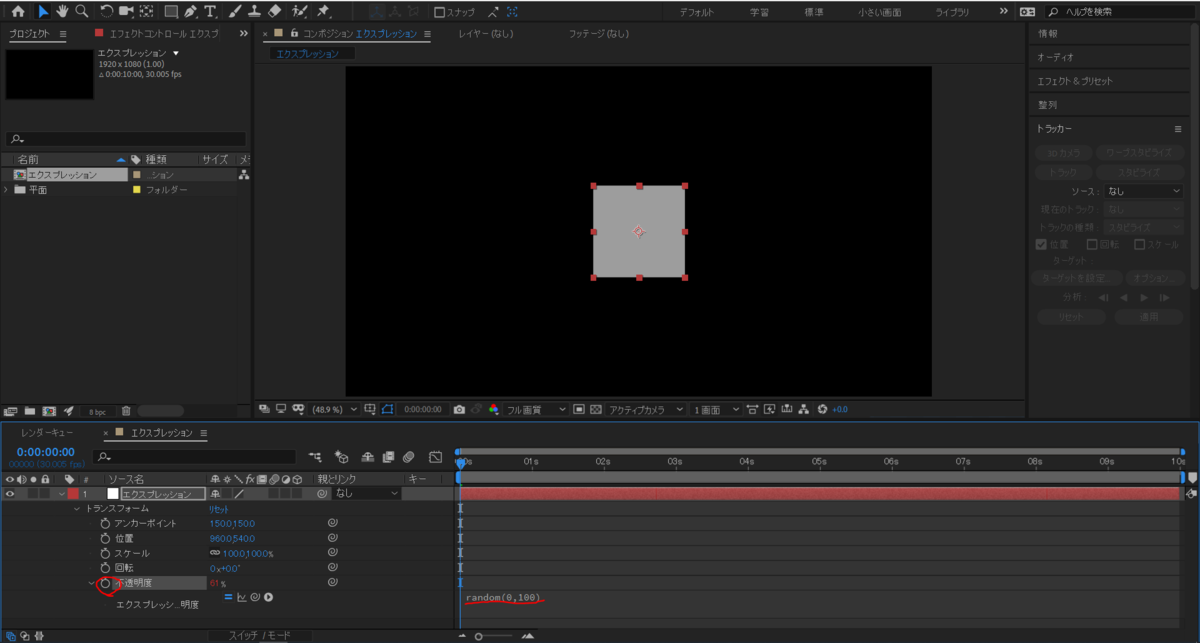Toggle layer 1 eye visibility
The image size is (1200, 643).
[10, 493]
